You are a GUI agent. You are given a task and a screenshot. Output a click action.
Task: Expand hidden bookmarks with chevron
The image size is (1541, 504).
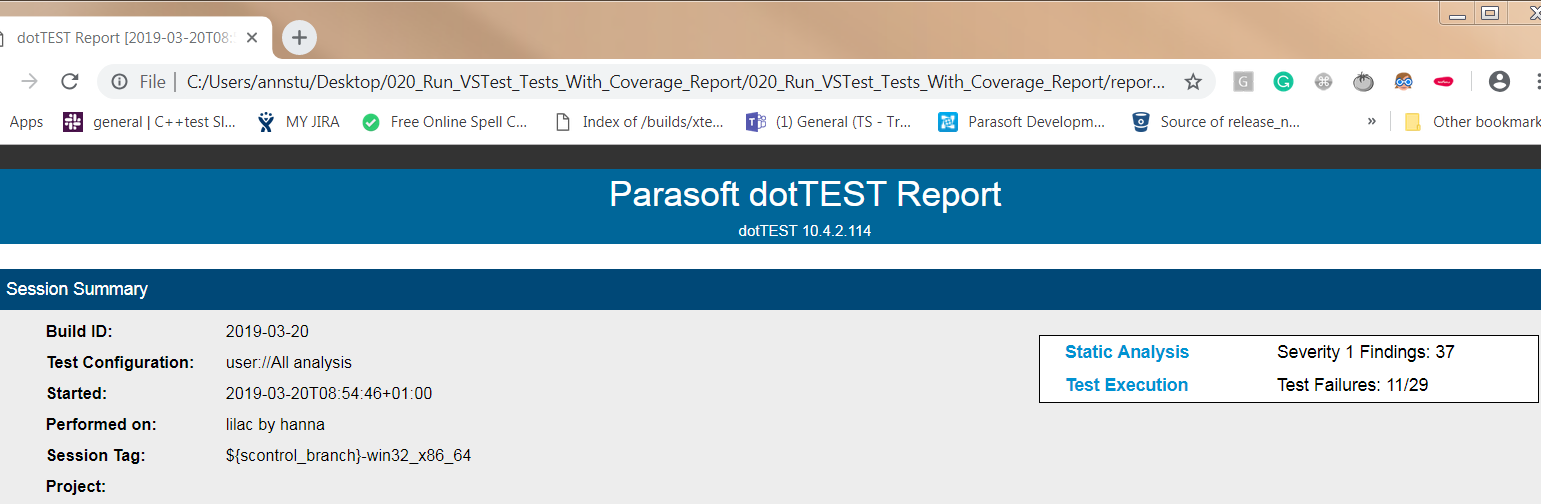[x=1371, y=122]
